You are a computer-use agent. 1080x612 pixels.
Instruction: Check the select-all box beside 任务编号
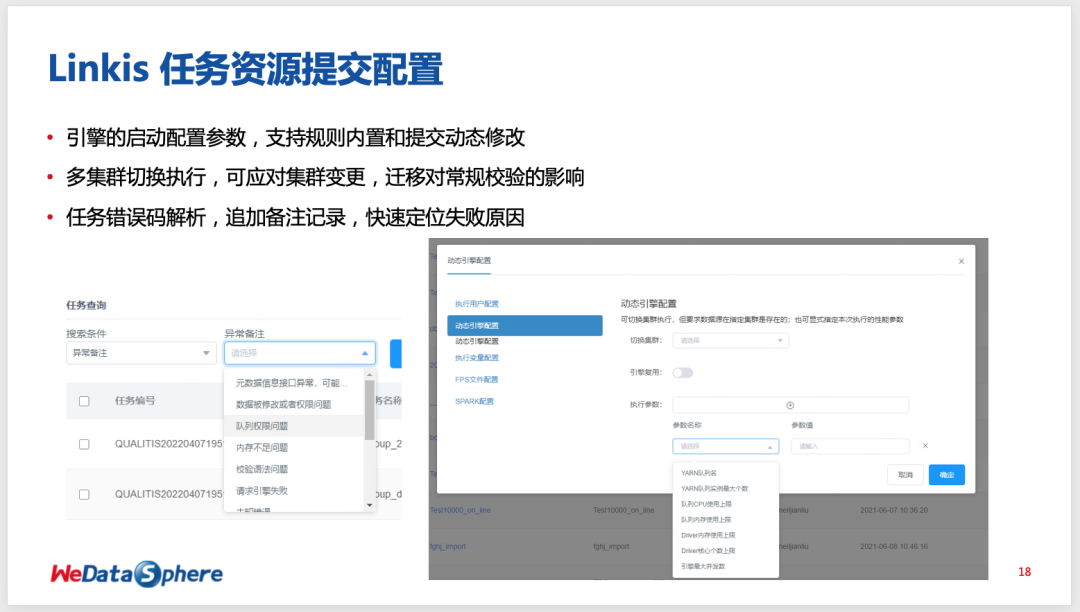point(84,401)
